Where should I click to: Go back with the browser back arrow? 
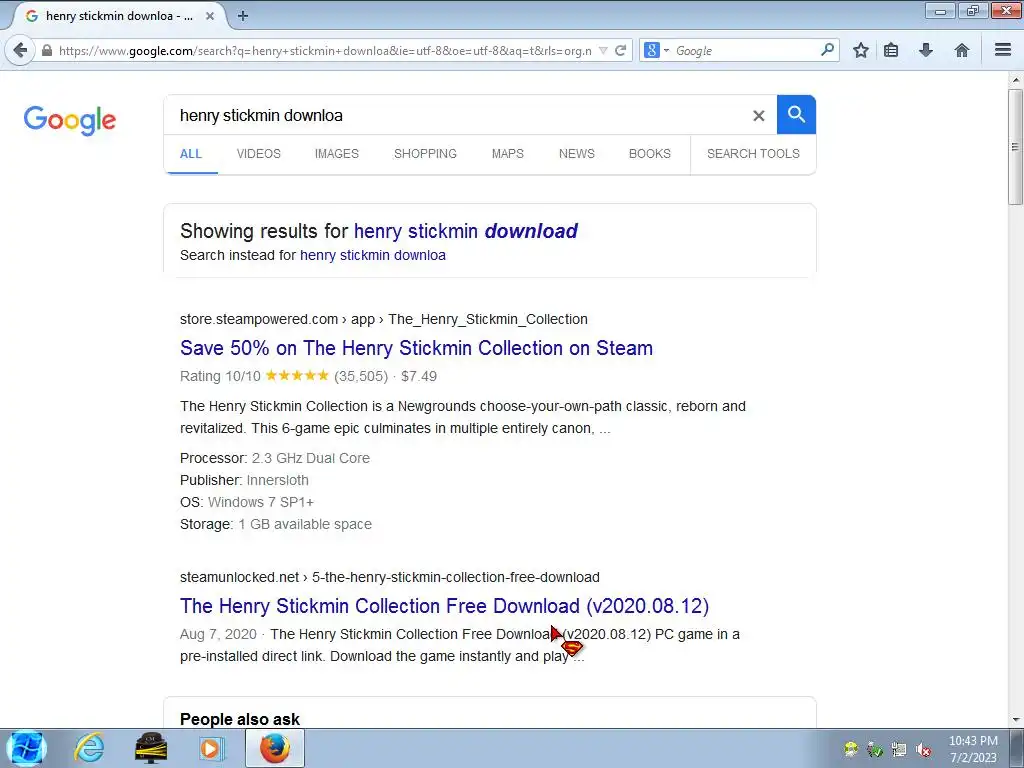coord(20,50)
